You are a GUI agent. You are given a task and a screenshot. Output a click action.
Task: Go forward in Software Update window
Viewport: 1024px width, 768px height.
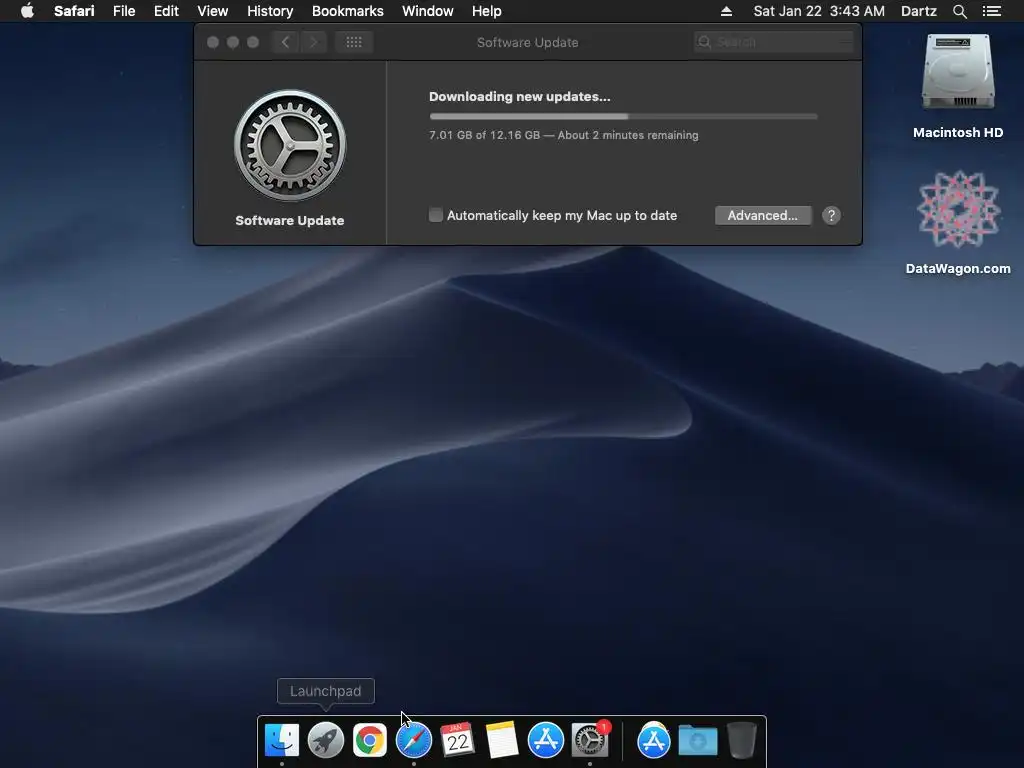(313, 42)
